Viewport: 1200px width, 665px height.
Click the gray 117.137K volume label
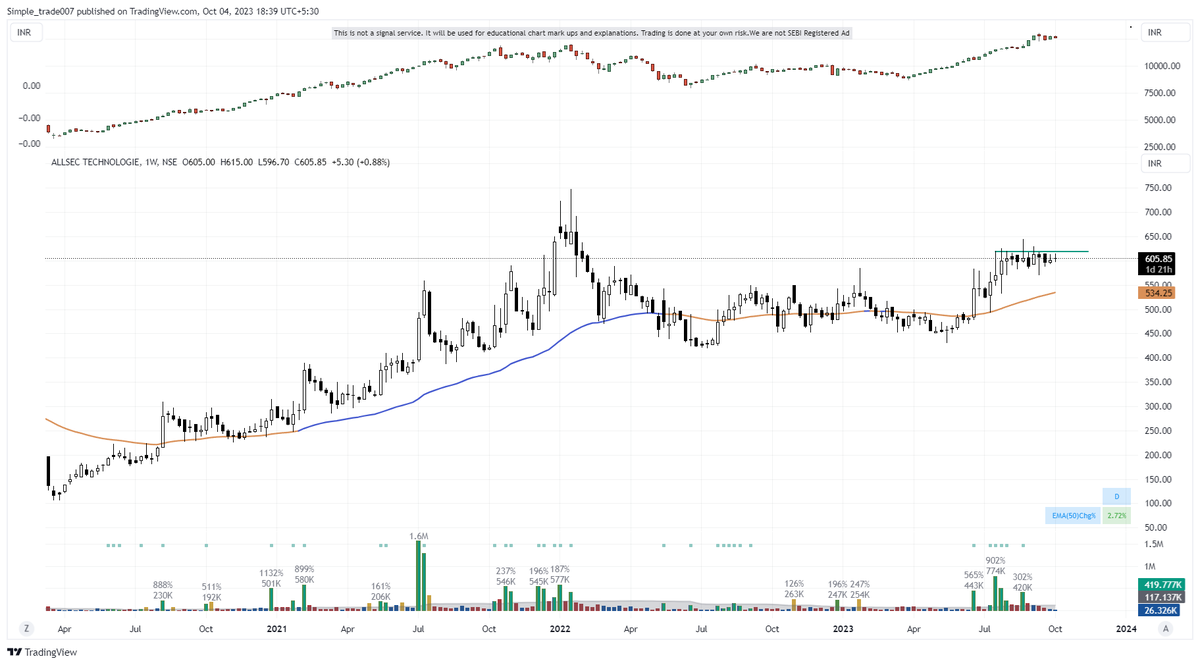[x=1160, y=597]
